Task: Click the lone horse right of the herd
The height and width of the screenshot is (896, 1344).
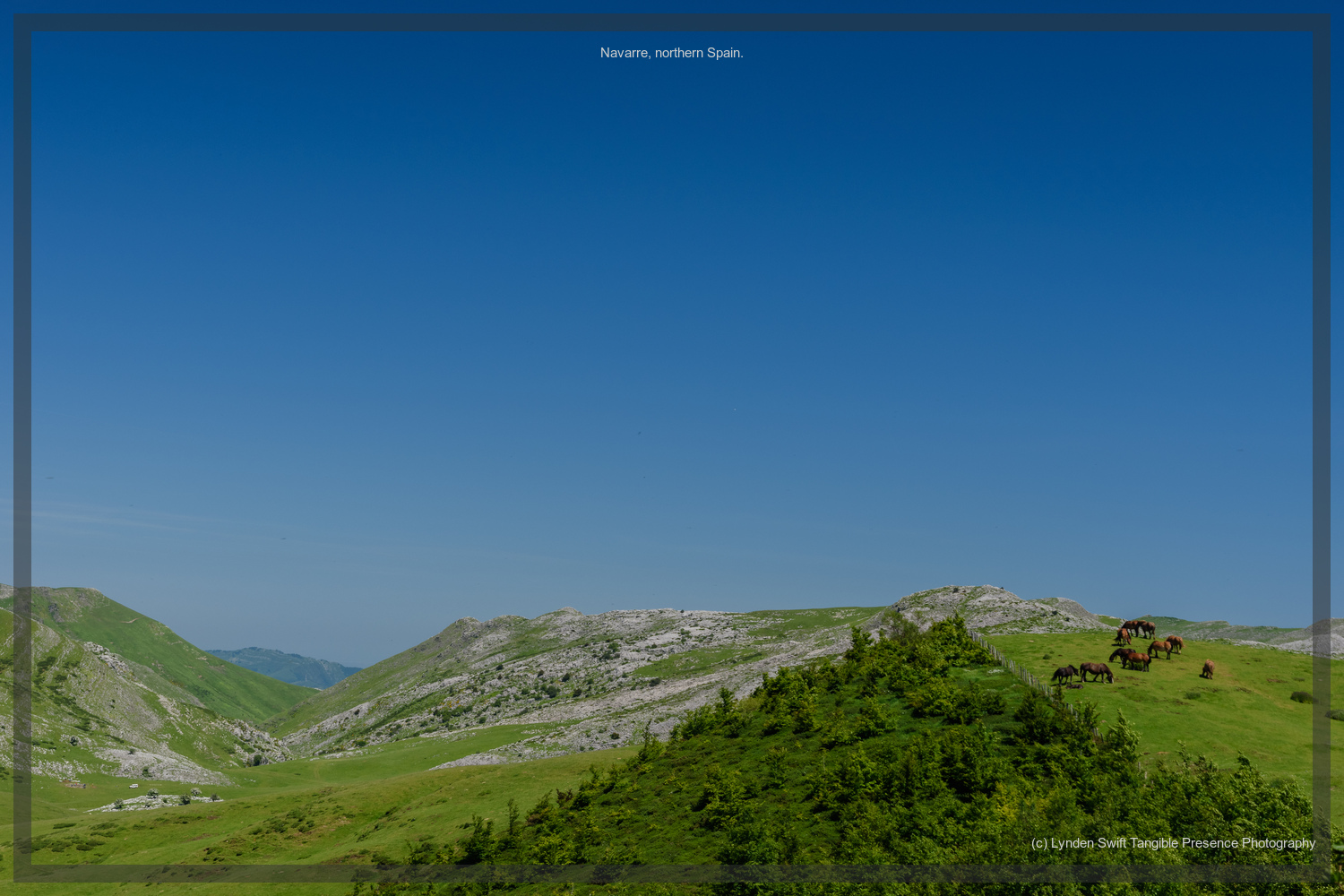Action: pos(1208,669)
